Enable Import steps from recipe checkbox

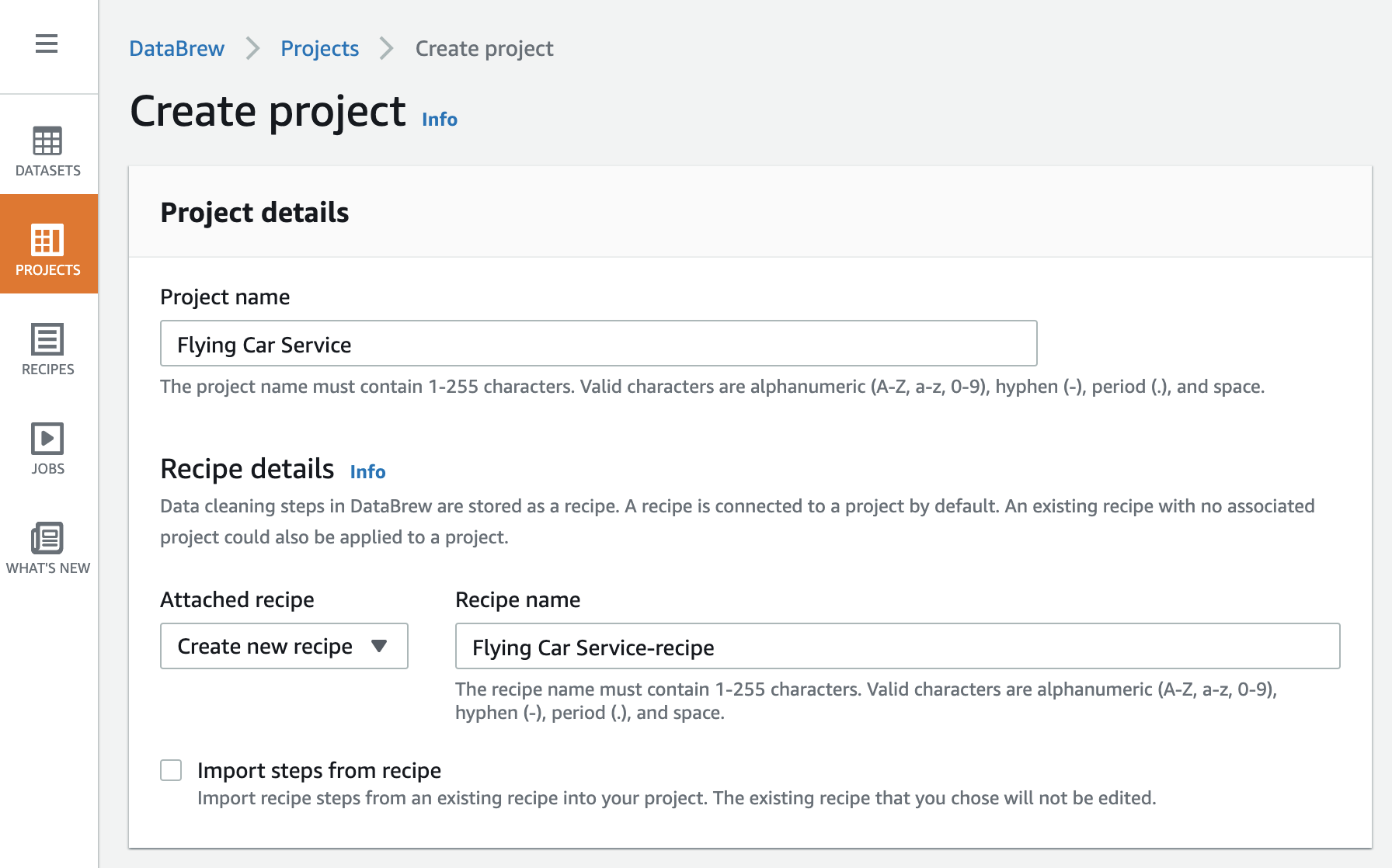coord(171,770)
